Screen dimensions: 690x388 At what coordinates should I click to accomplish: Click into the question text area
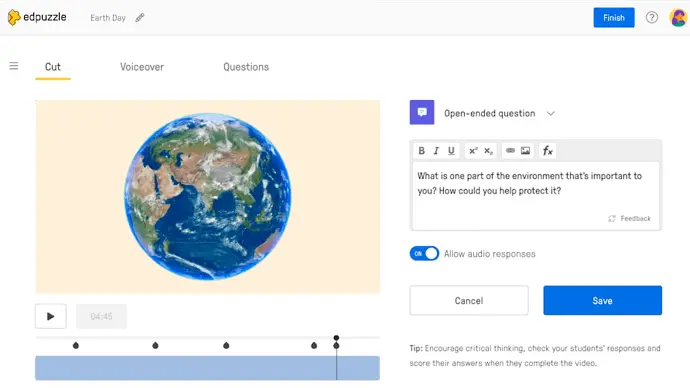click(x=536, y=196)
